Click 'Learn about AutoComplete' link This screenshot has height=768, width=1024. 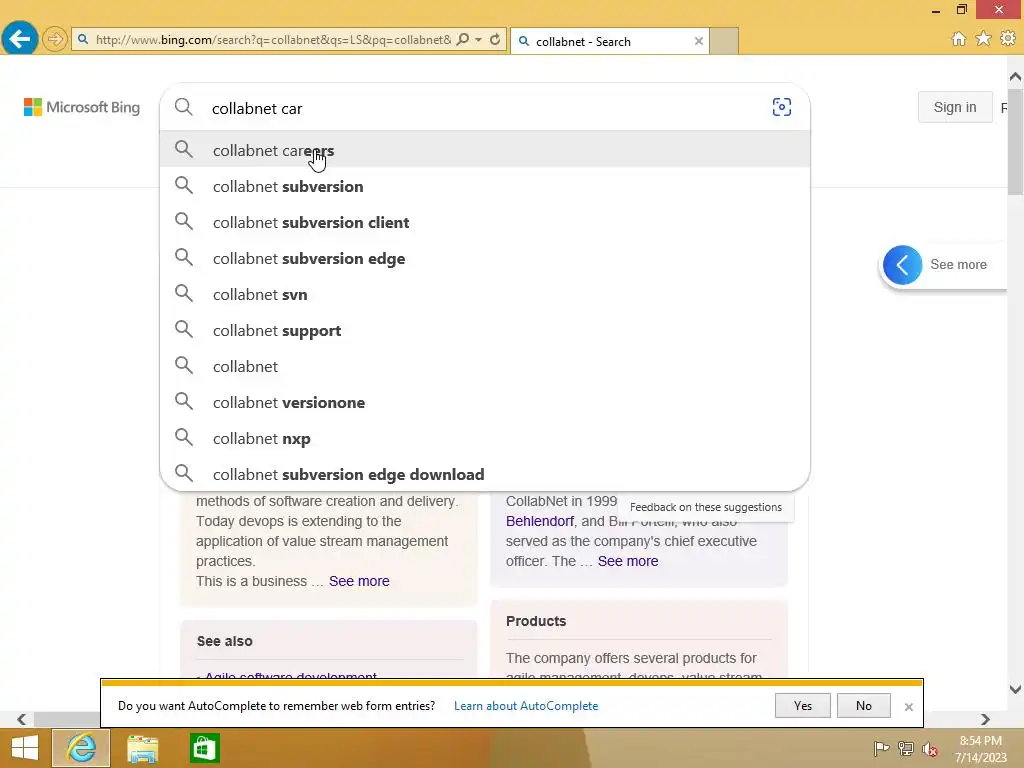(526, 706)
